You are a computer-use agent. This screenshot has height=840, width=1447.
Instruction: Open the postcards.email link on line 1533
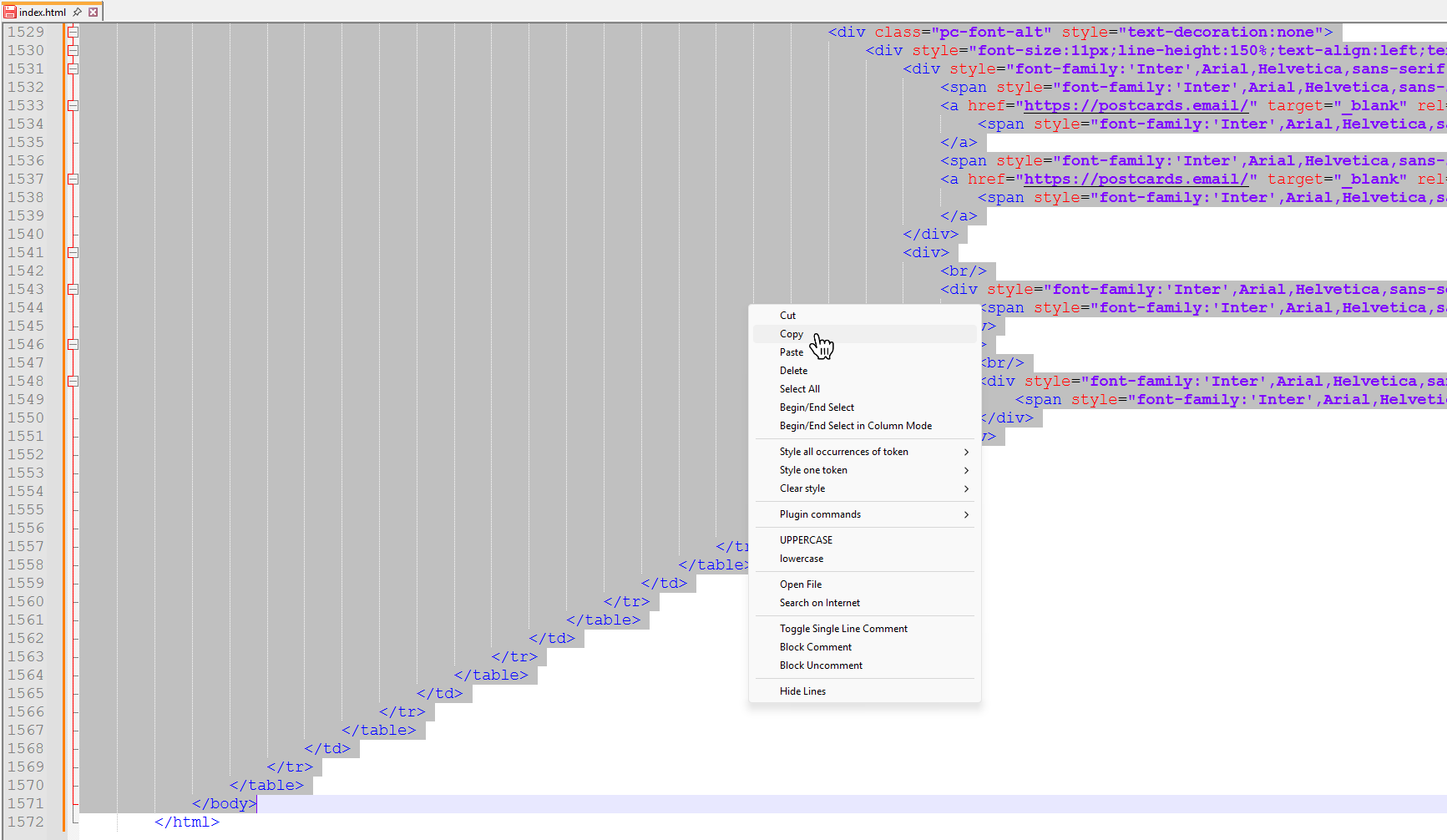pyautogui.click(x=1136, y=105)
